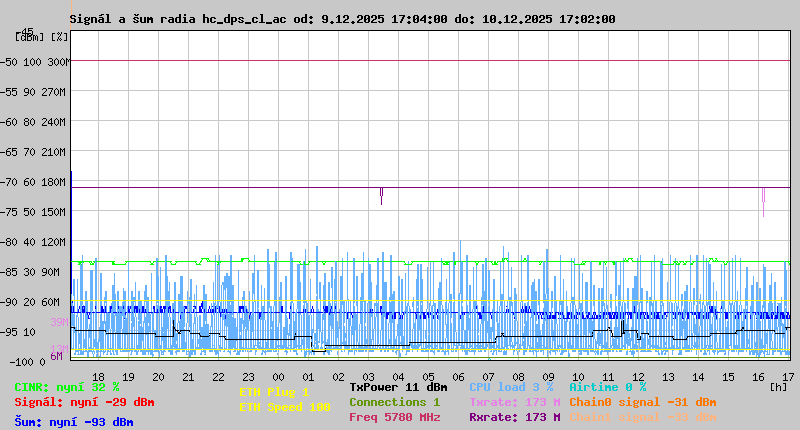The height and width of the screenshot is (430, 800).
Task: Click the "06" hour label on x-axis
Action: pos(458,377)
